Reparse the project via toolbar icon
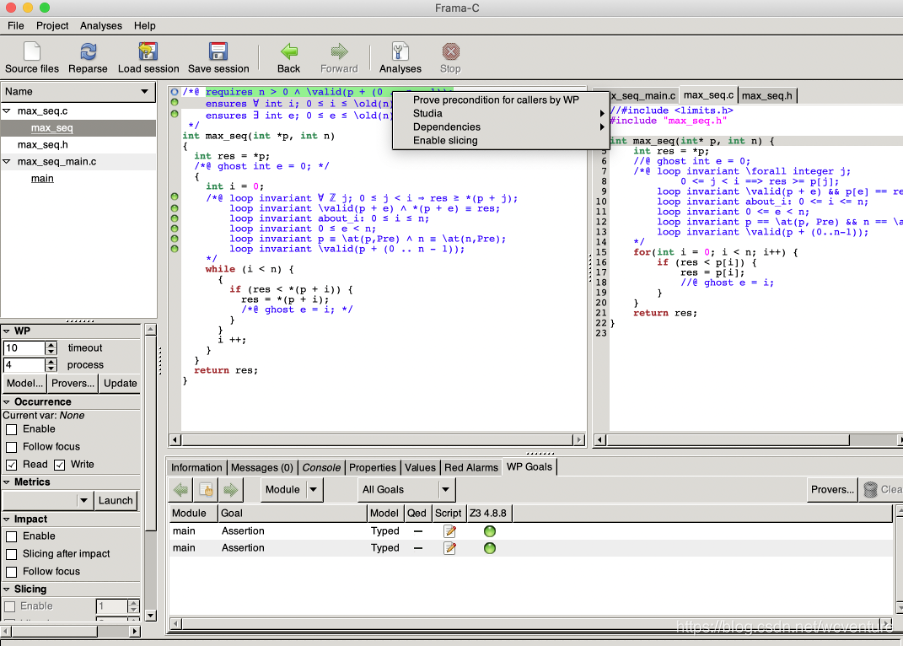The width and height of the screenshot is (904, 646). 88,57
